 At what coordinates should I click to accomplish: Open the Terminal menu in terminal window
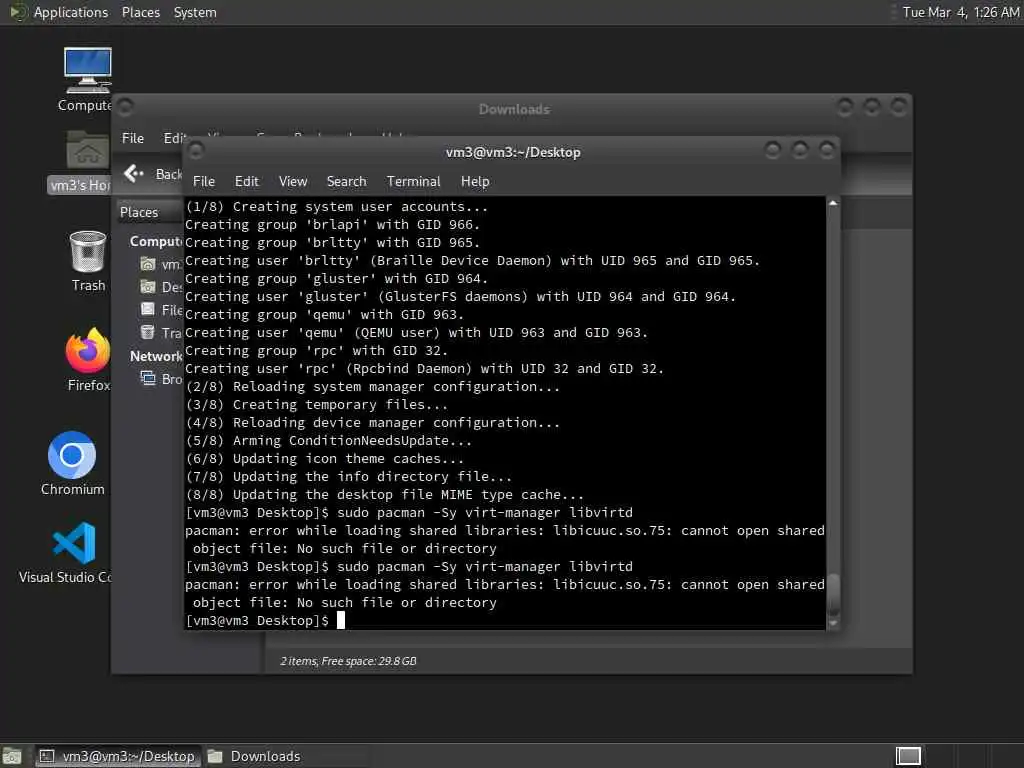point(413,181)
